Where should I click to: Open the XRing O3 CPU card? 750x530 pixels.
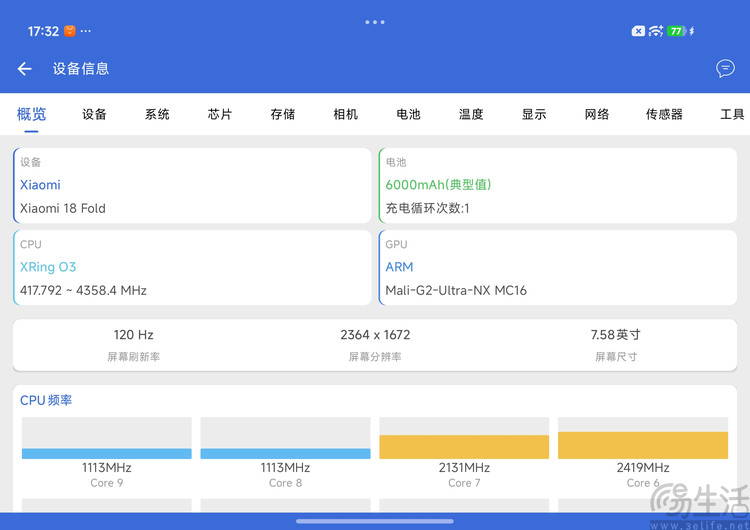192,268
